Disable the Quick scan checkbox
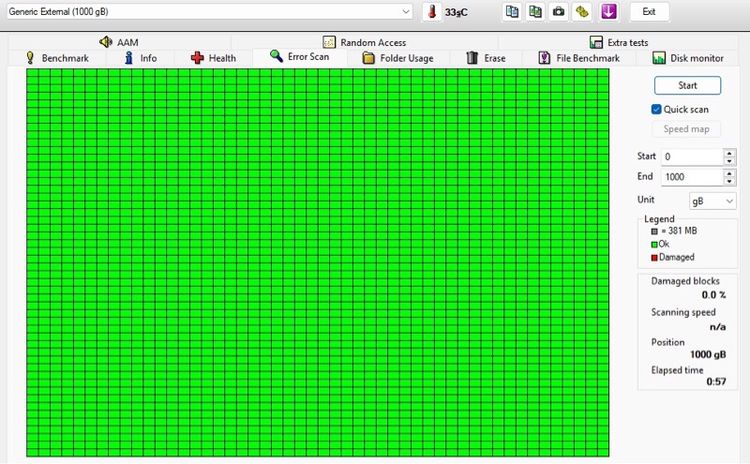Screen dimensions: 750x464 (x=656, y=109)
